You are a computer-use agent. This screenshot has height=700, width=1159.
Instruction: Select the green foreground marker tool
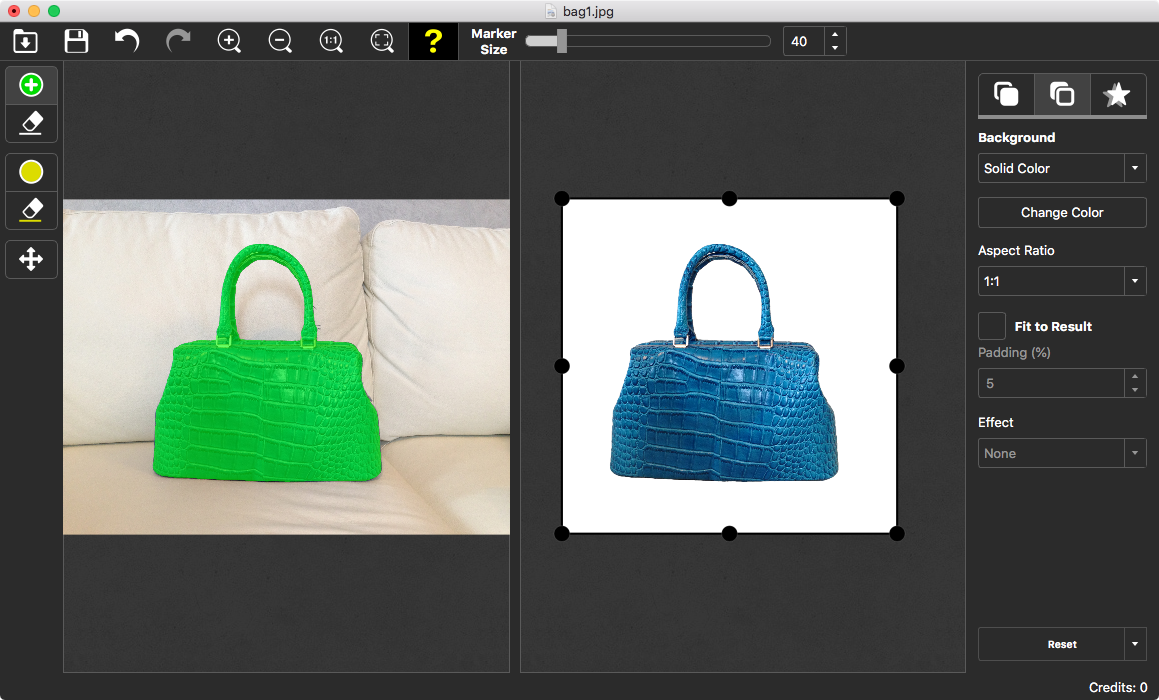(x=31, y=86)
